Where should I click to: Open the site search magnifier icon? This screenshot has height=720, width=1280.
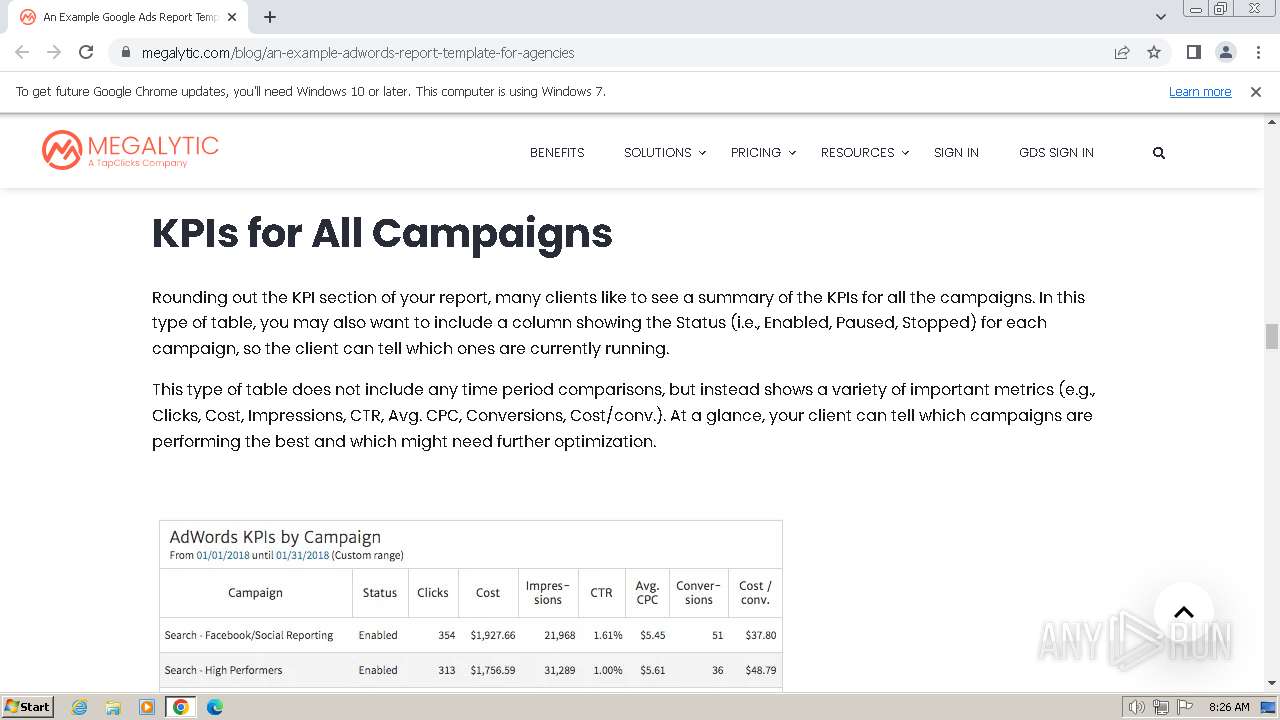(x=1159, y=153)
